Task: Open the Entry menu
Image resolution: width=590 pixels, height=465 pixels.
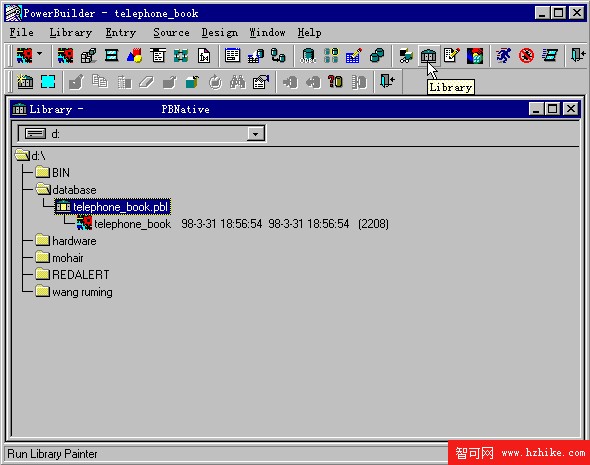Action: pyautogui.click(x=120, y=33)
